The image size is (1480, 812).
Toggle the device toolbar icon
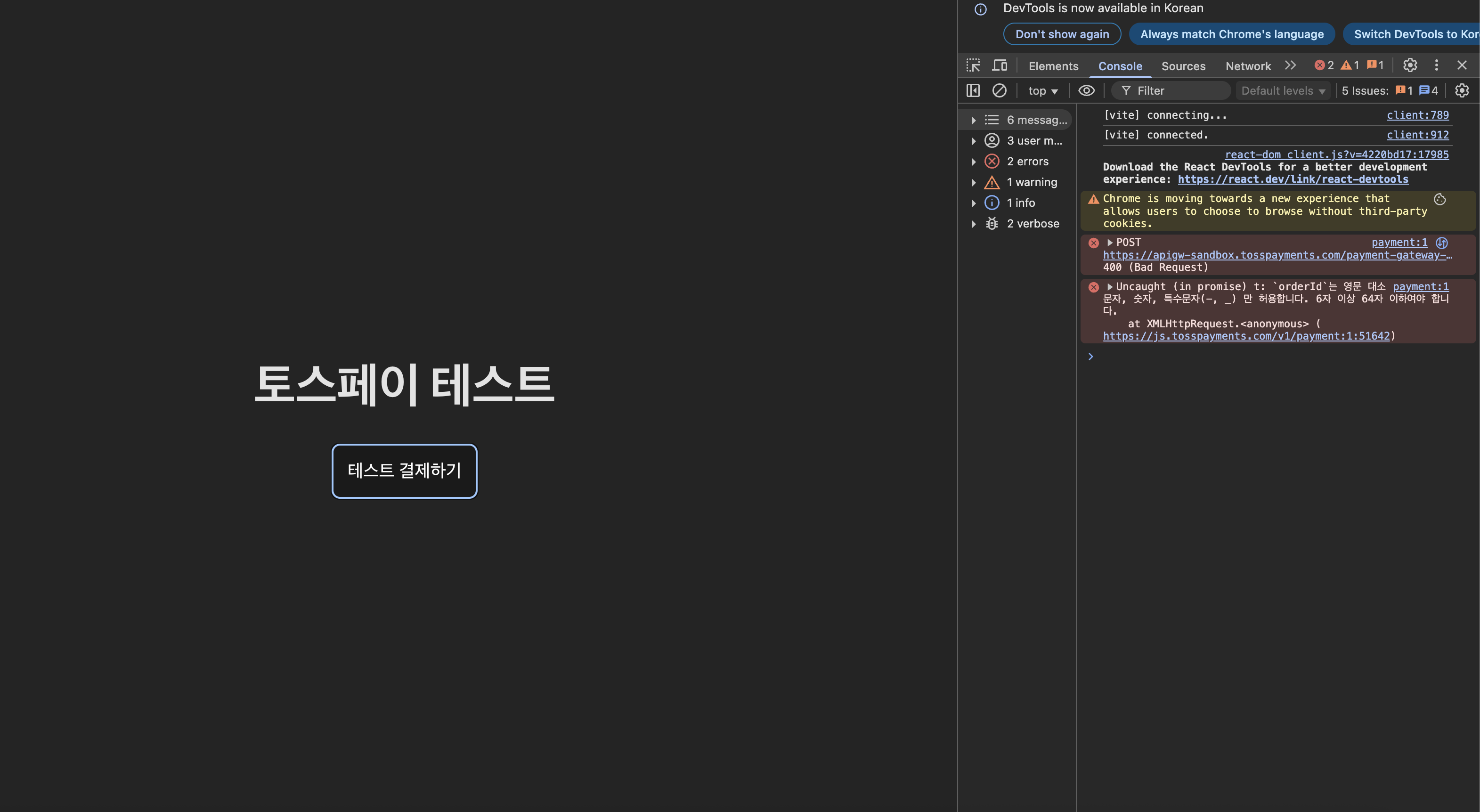(1000, 65)
